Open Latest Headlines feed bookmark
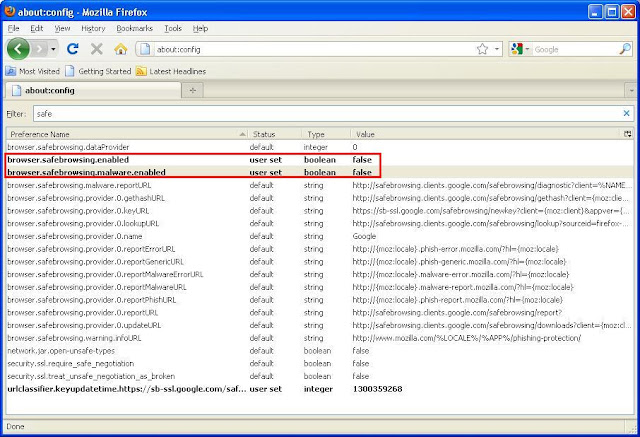Viewport: 640px width, 437px height. coord(171,71)
